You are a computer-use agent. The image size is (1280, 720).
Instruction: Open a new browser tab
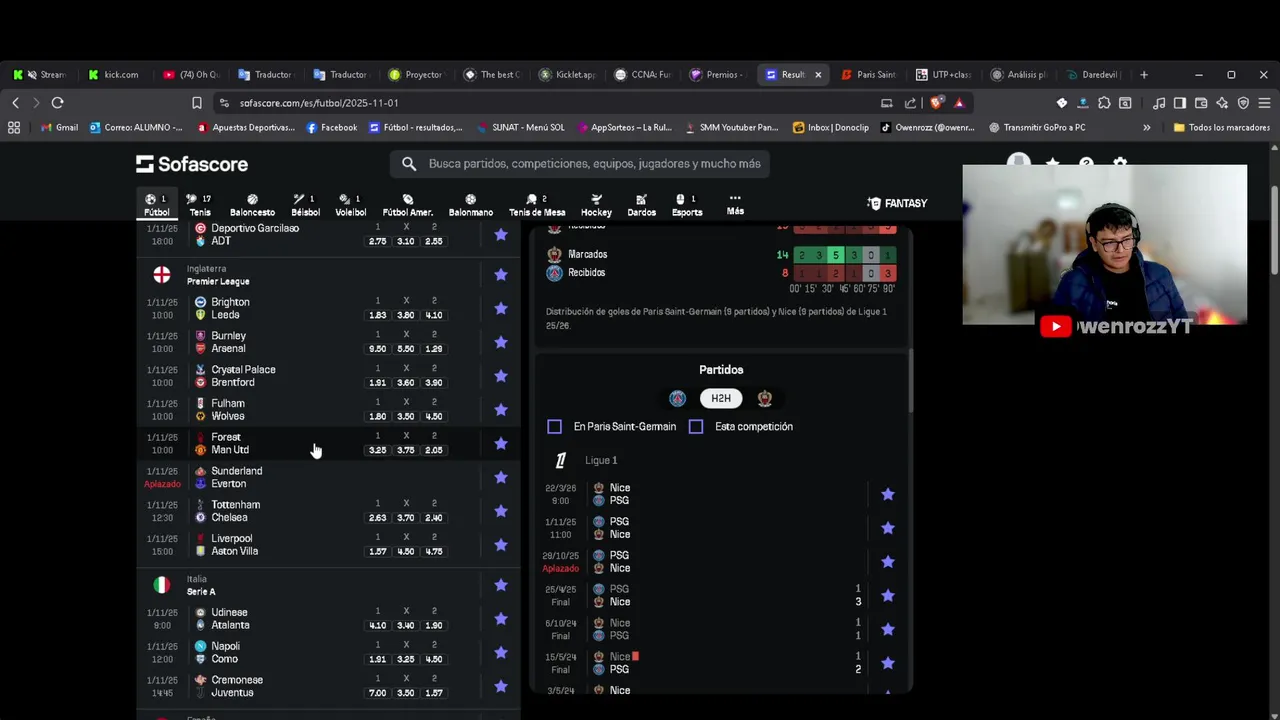pyautogui.click(x=1144, y=75)
